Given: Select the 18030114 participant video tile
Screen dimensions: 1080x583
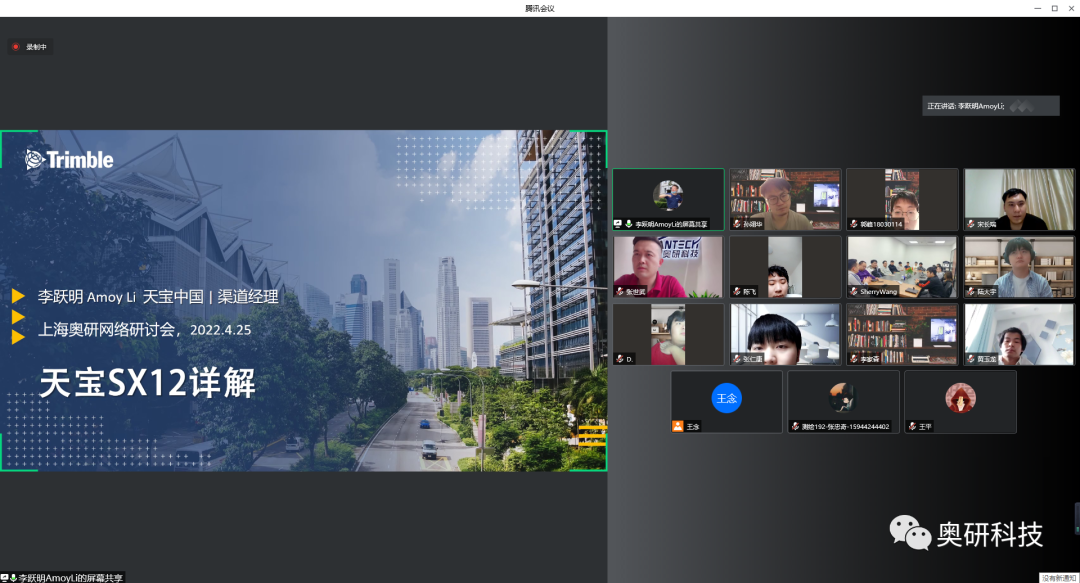Looking at the screenshot, I should tap(902, 200).
